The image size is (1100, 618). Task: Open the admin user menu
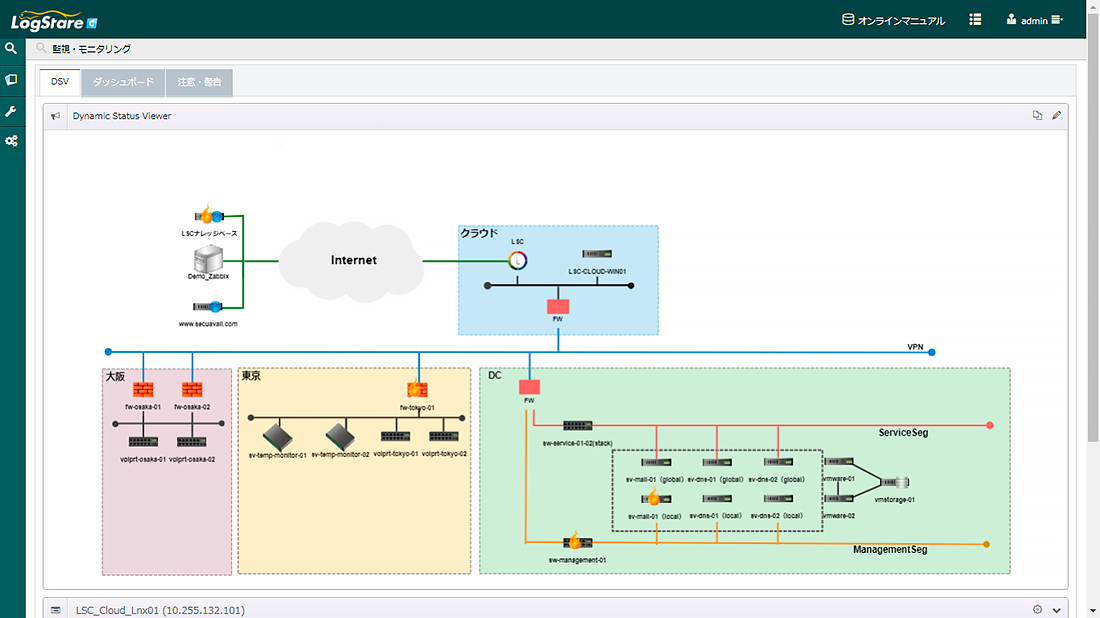[1035, 20]
